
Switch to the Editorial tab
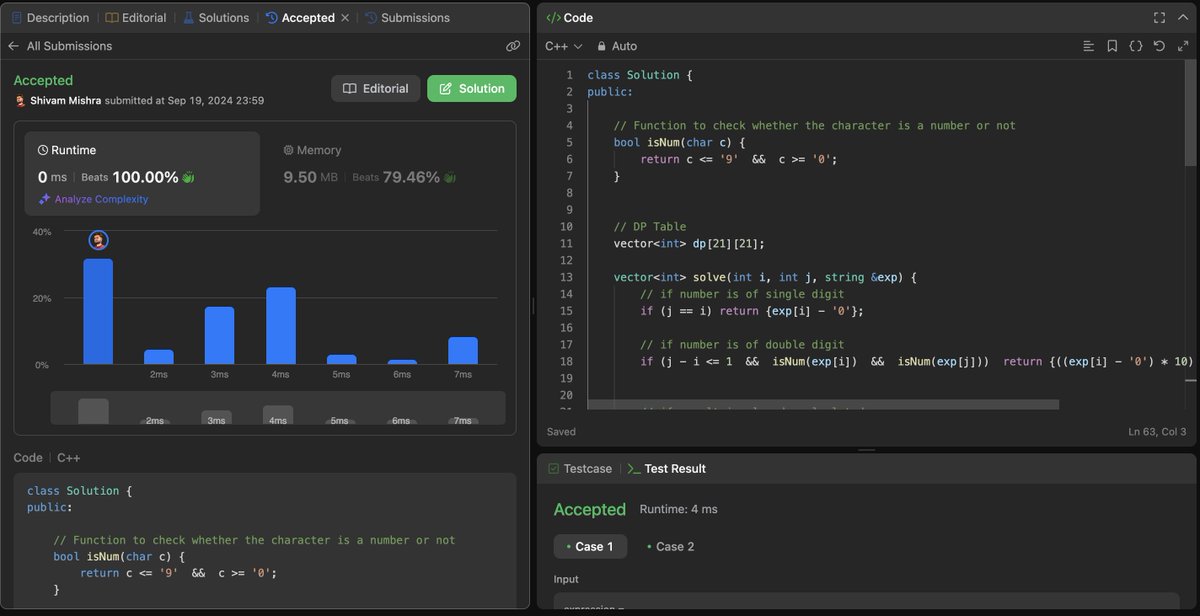[x=136, y=18]
